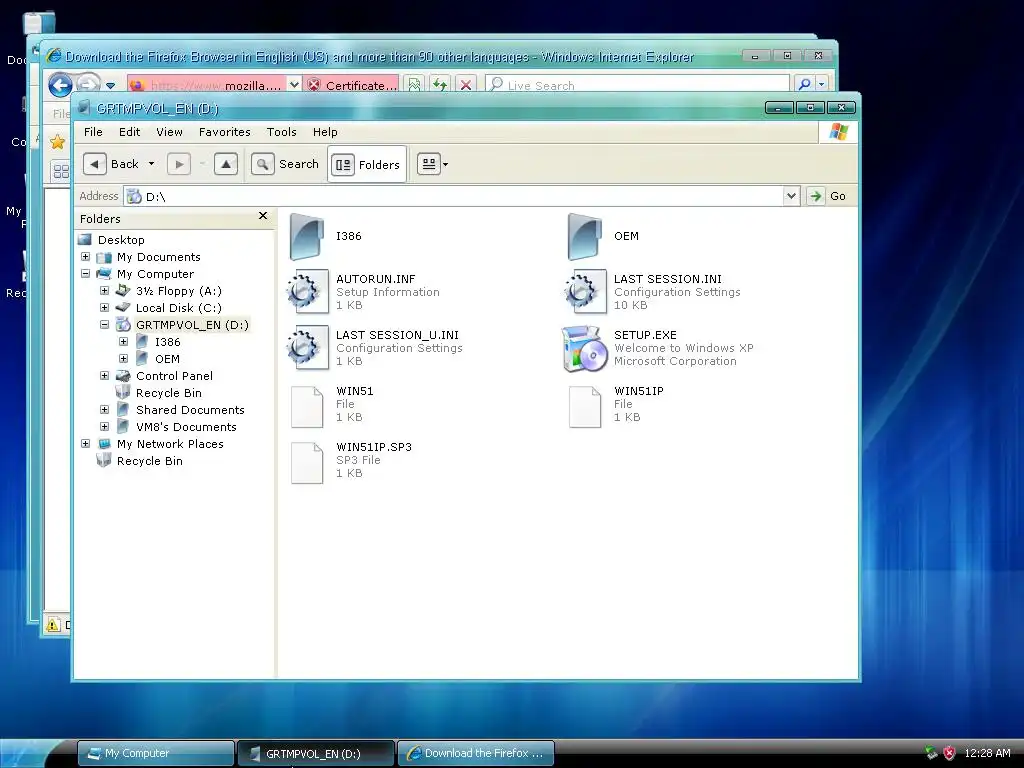Expand Shared Documents tree node
This screenshot has height=768, width=1024.
tap(104, 409)
